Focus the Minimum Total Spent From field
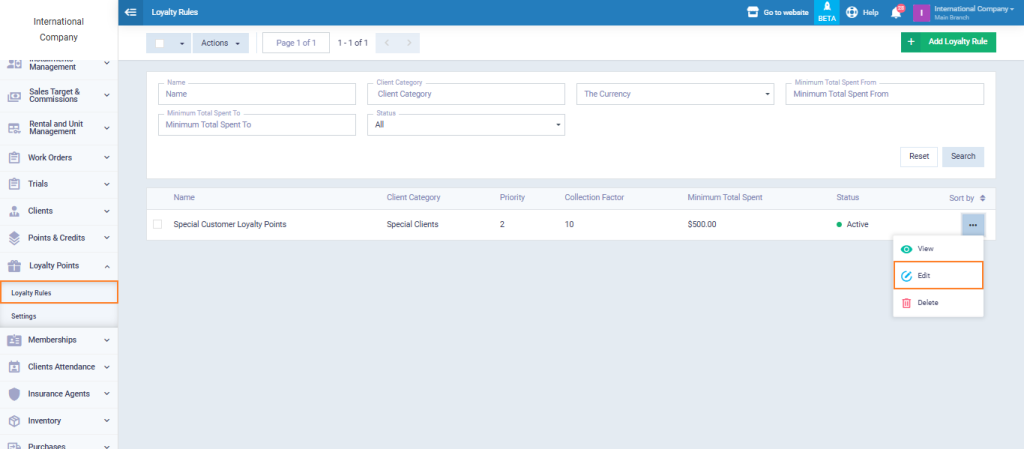 884,94
